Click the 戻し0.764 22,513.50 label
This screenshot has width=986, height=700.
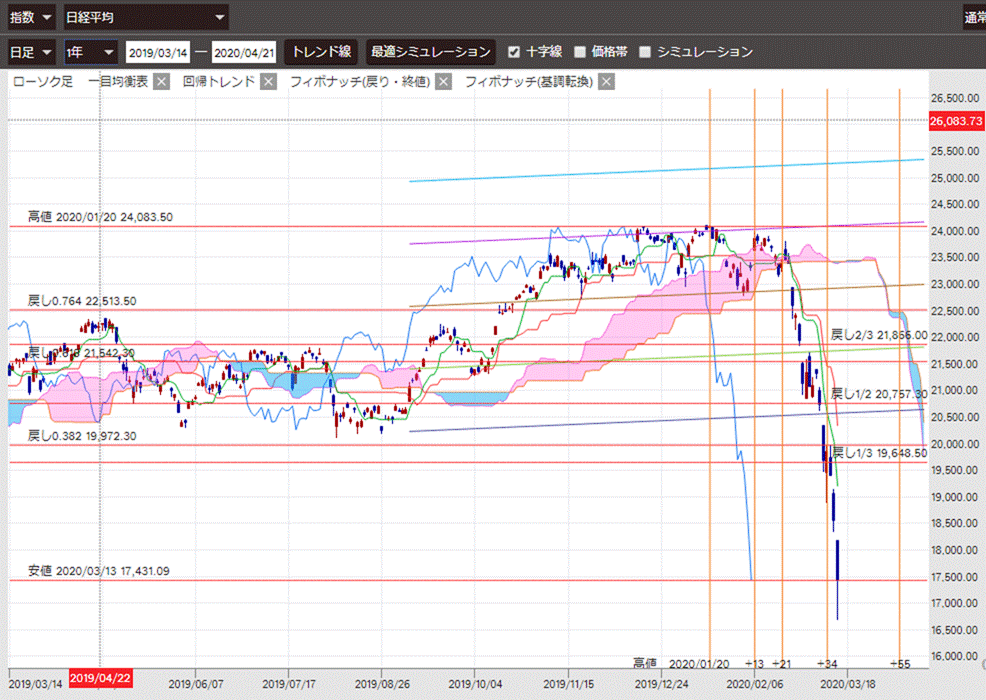82,301
